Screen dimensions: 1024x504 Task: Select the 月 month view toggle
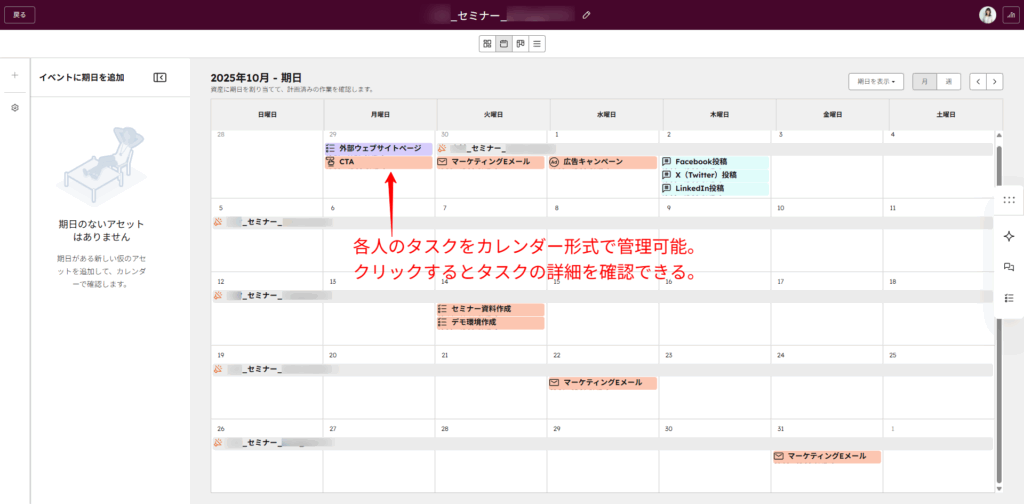(924, 82)
